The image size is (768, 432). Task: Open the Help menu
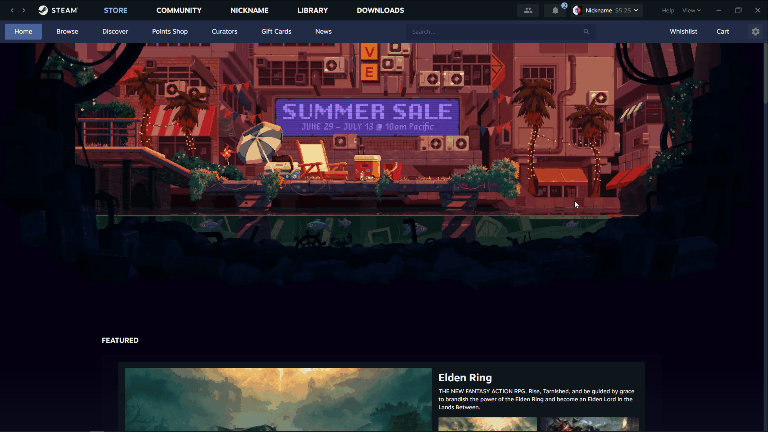(x=668, y=10)
